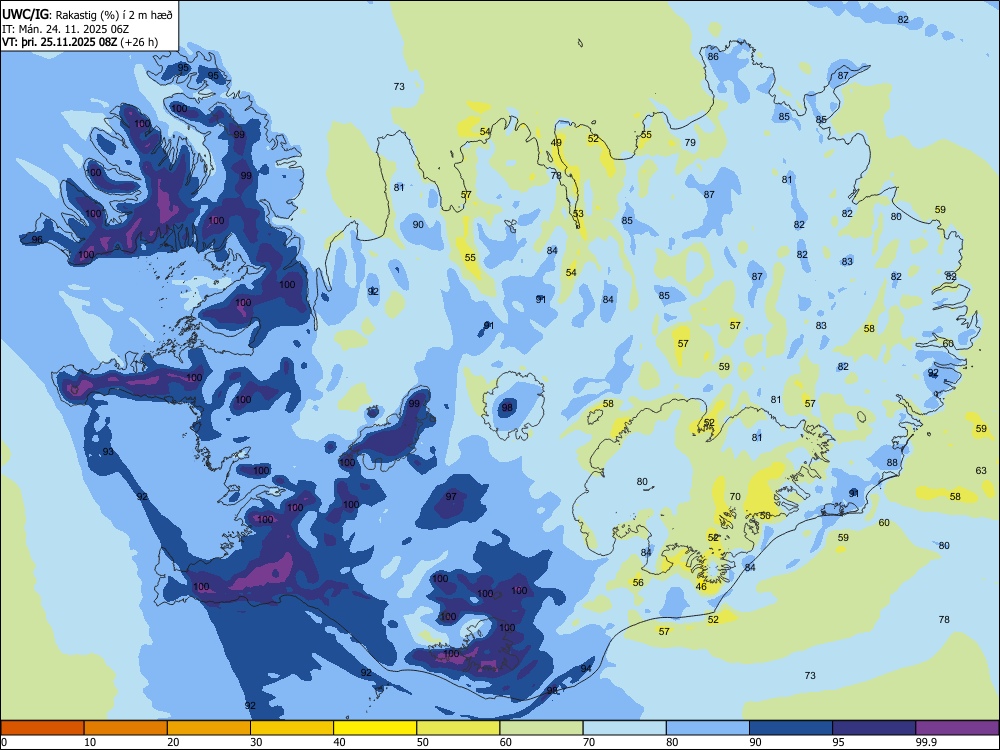
Task: Select the map value 70
Action: click(735, 496)
